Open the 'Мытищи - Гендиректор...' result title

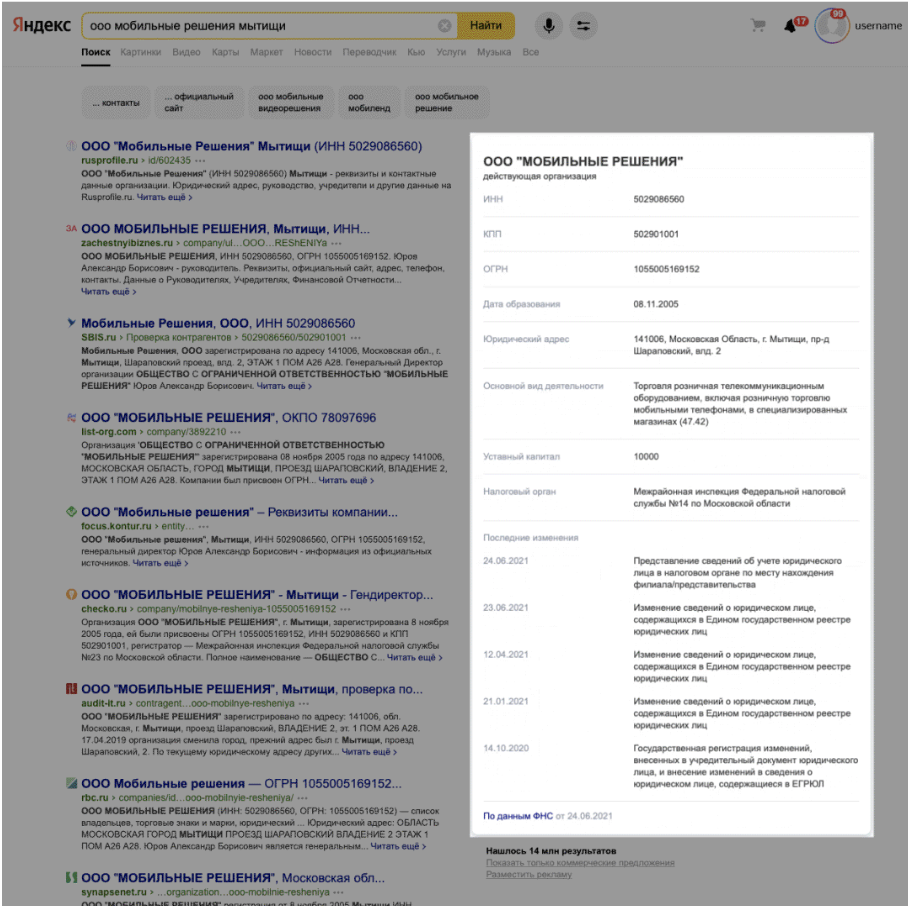point(257,595)
